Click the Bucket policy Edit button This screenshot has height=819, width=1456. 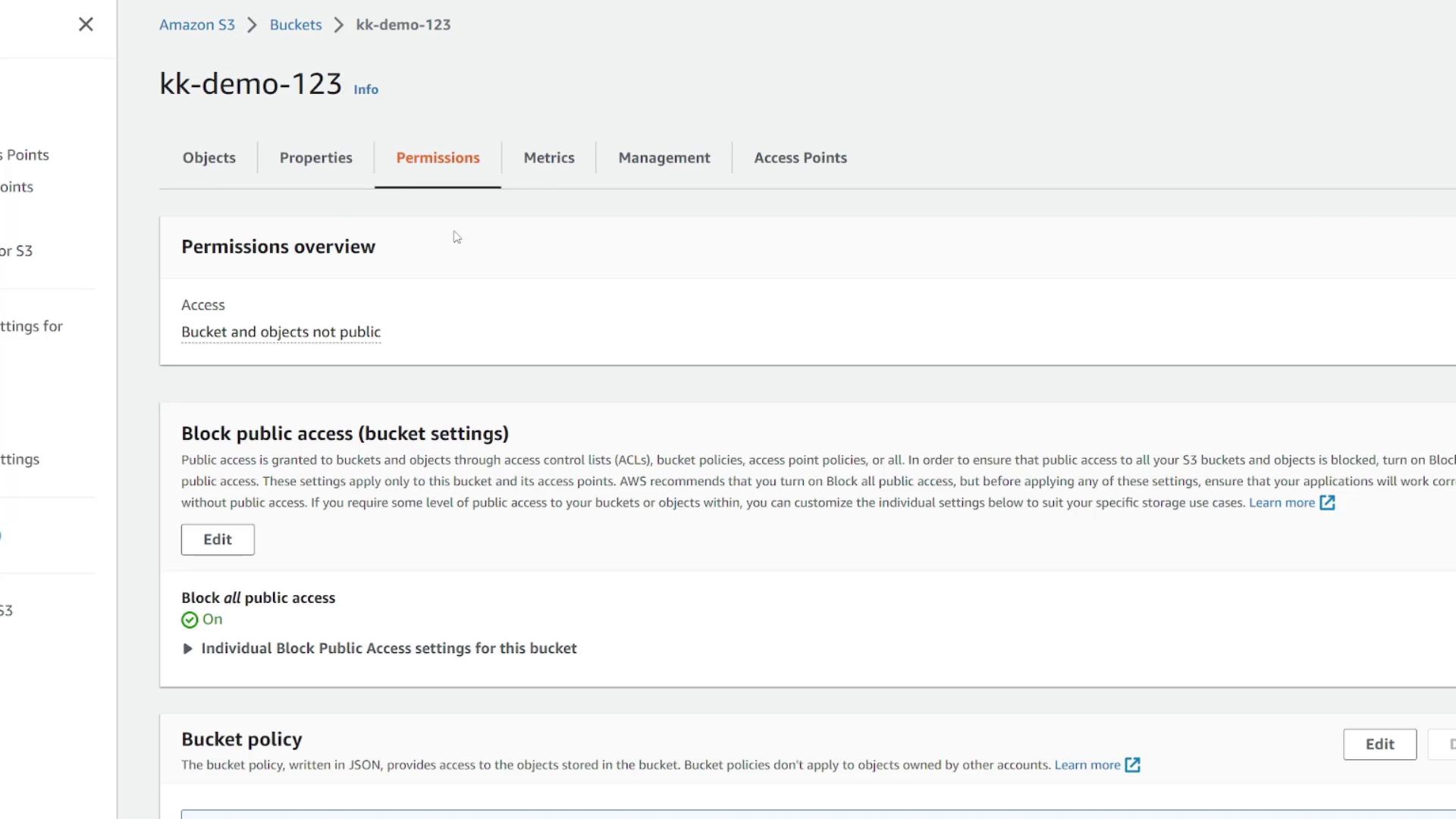(1379, 744)
